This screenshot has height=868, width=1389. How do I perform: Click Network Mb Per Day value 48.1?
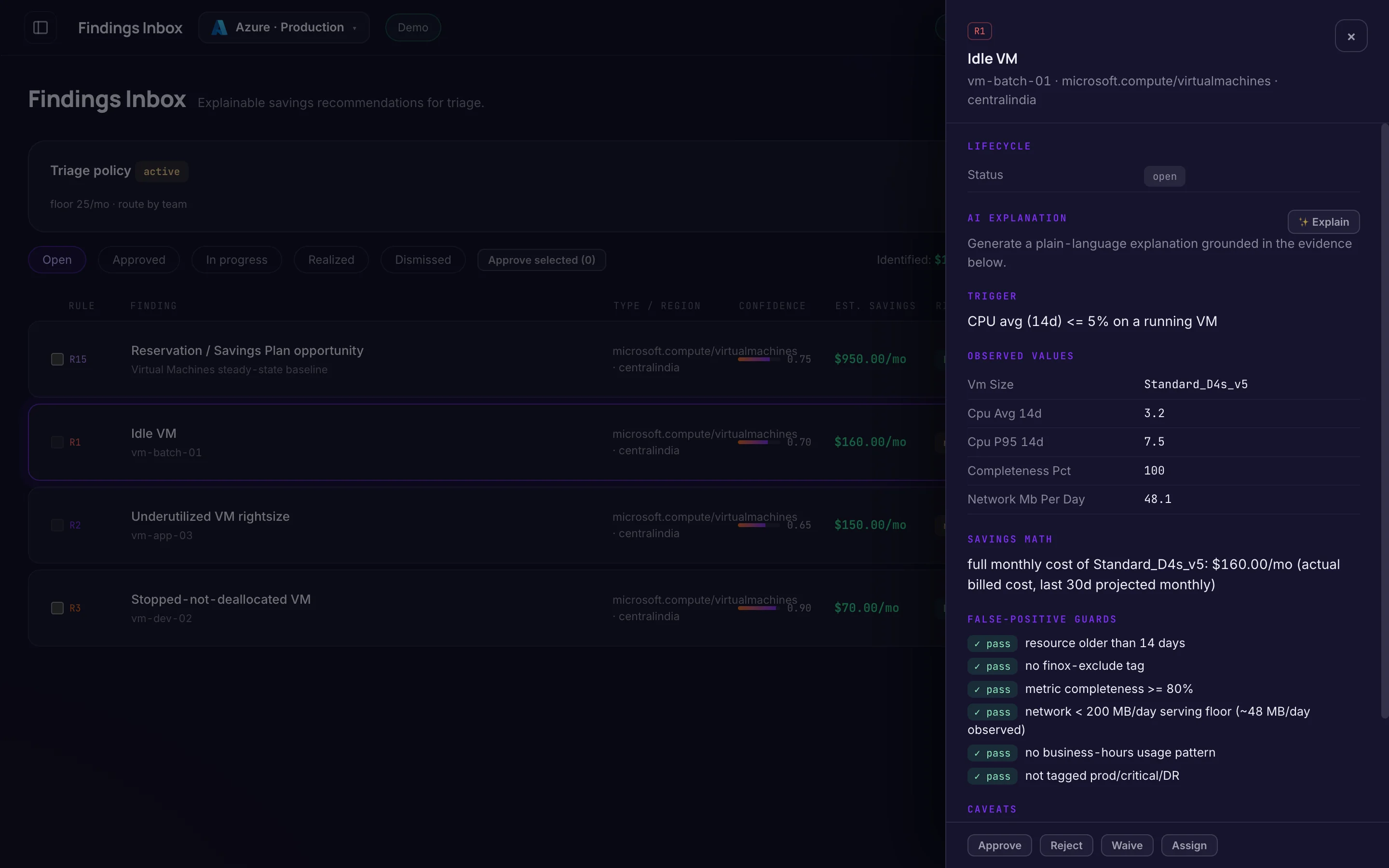1157,500
